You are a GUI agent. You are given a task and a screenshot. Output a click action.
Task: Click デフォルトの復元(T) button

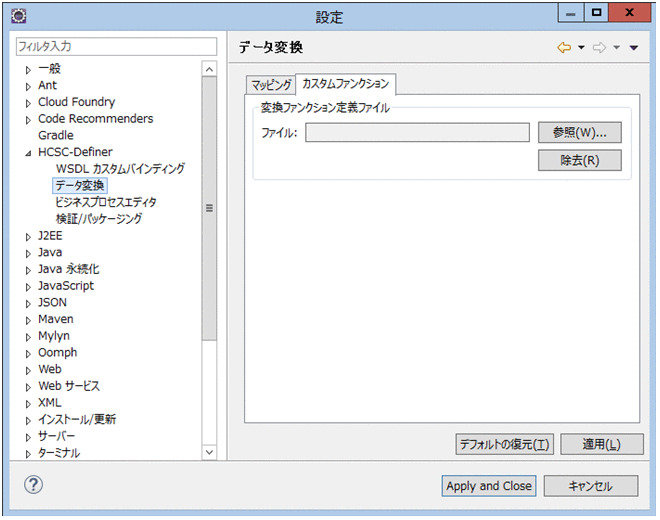pos(504,444)
